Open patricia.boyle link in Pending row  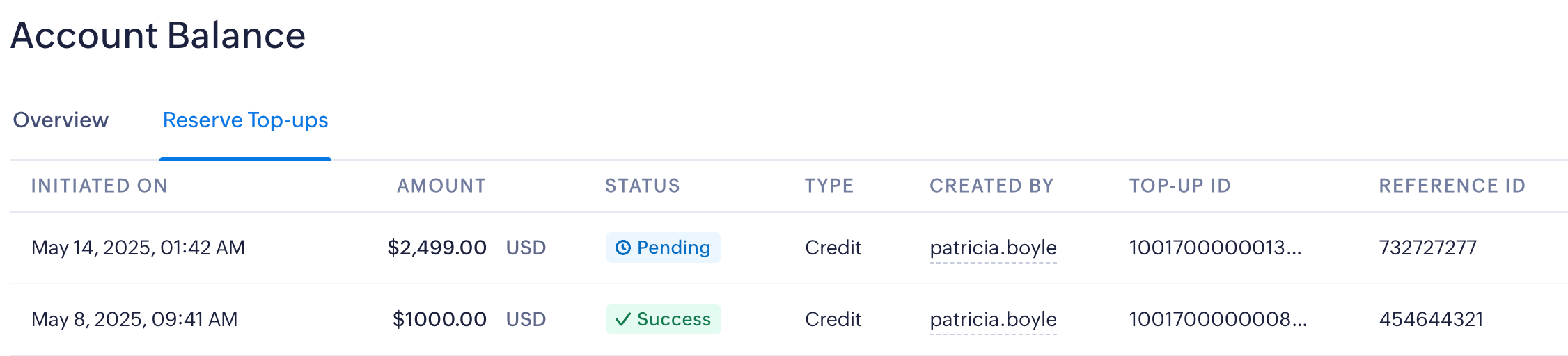993,248
